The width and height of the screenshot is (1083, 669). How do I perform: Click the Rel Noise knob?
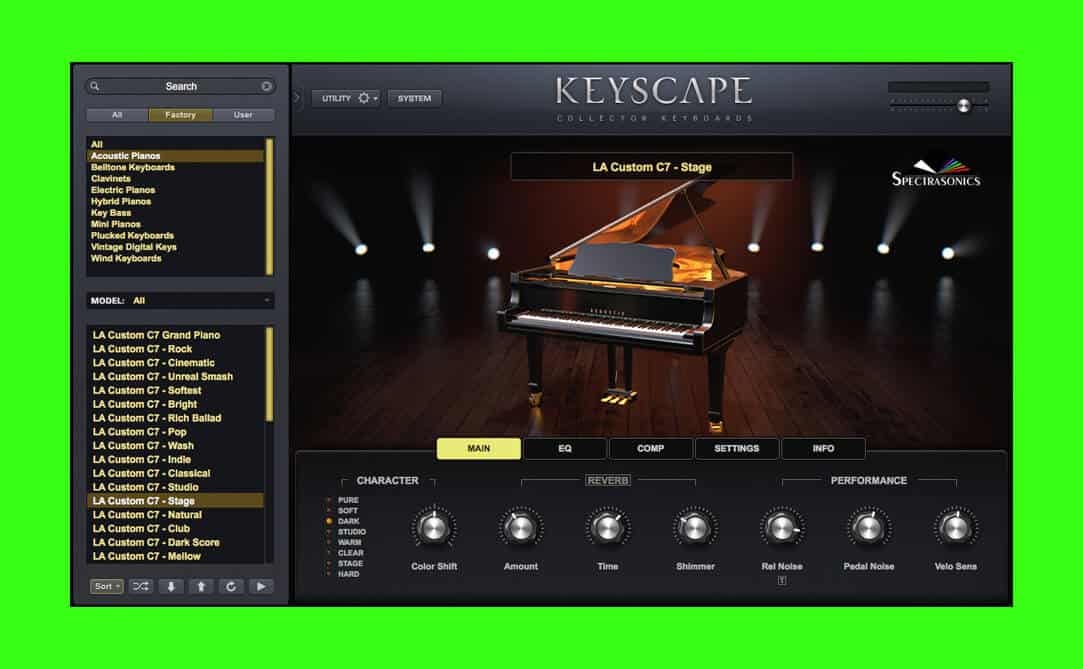click(x=782, y=528)
